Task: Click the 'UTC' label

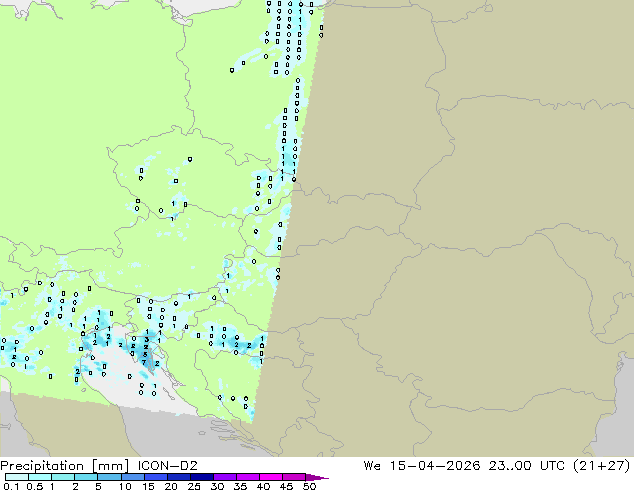Action: click(552, 466)
